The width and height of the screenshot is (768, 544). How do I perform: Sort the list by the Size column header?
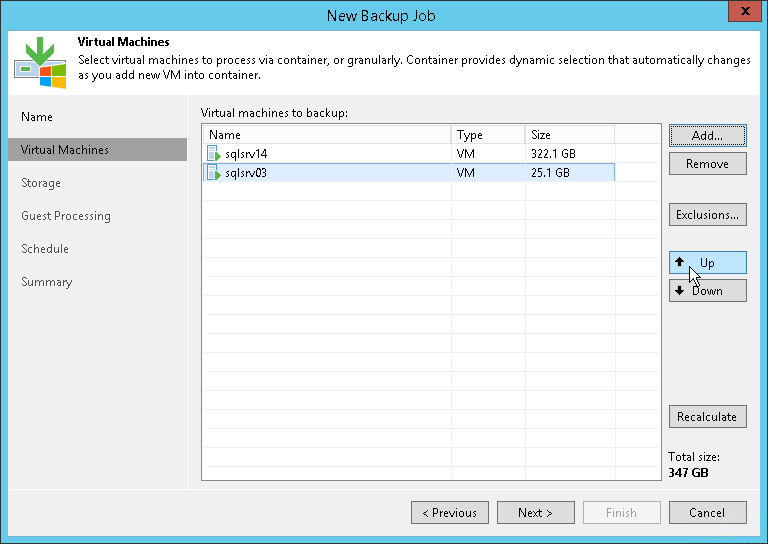pos(568,135)
